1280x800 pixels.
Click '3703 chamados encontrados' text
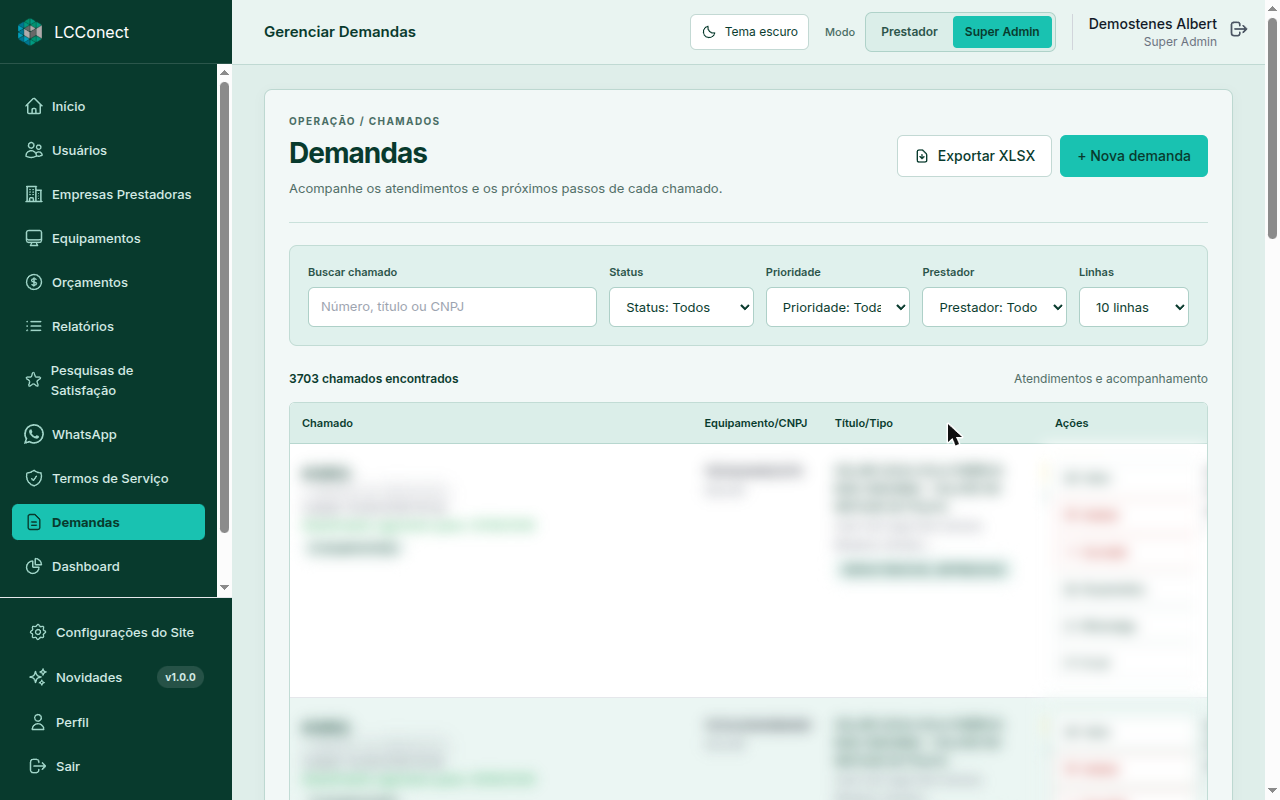374,379
